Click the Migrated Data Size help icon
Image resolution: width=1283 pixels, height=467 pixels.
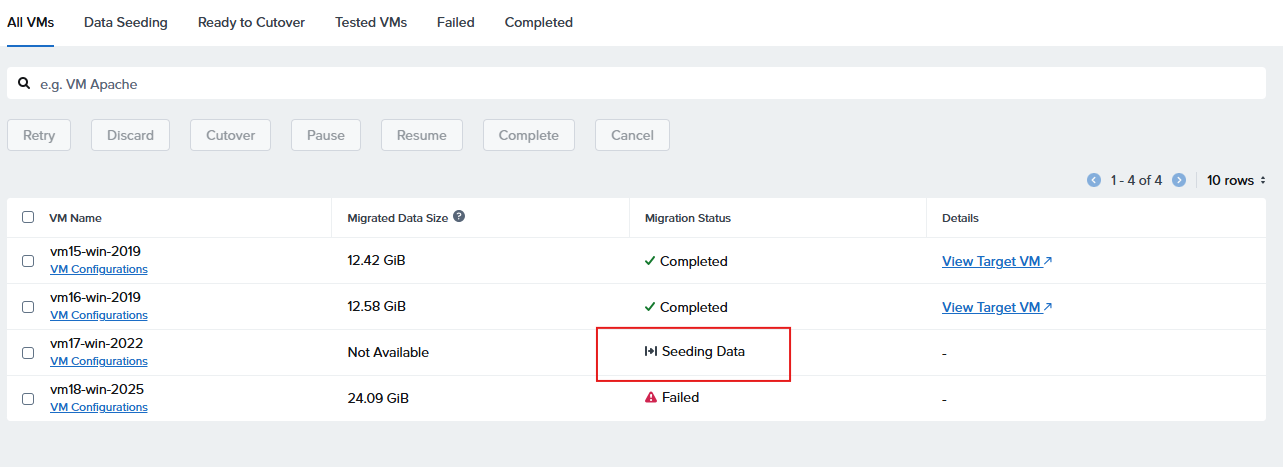pyautogui.click(x=459, y=216)
